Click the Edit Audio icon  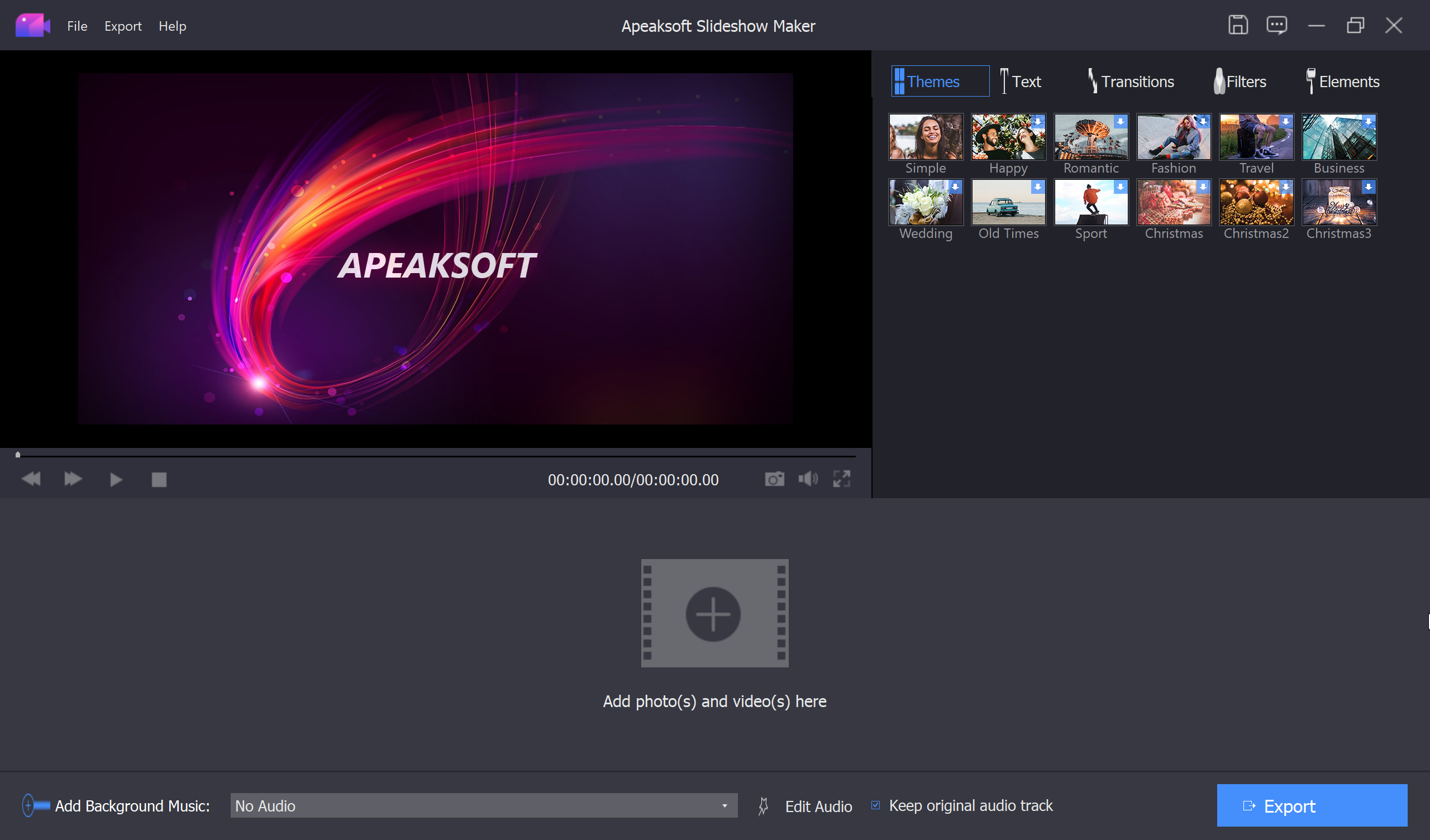tap(761, 806)
